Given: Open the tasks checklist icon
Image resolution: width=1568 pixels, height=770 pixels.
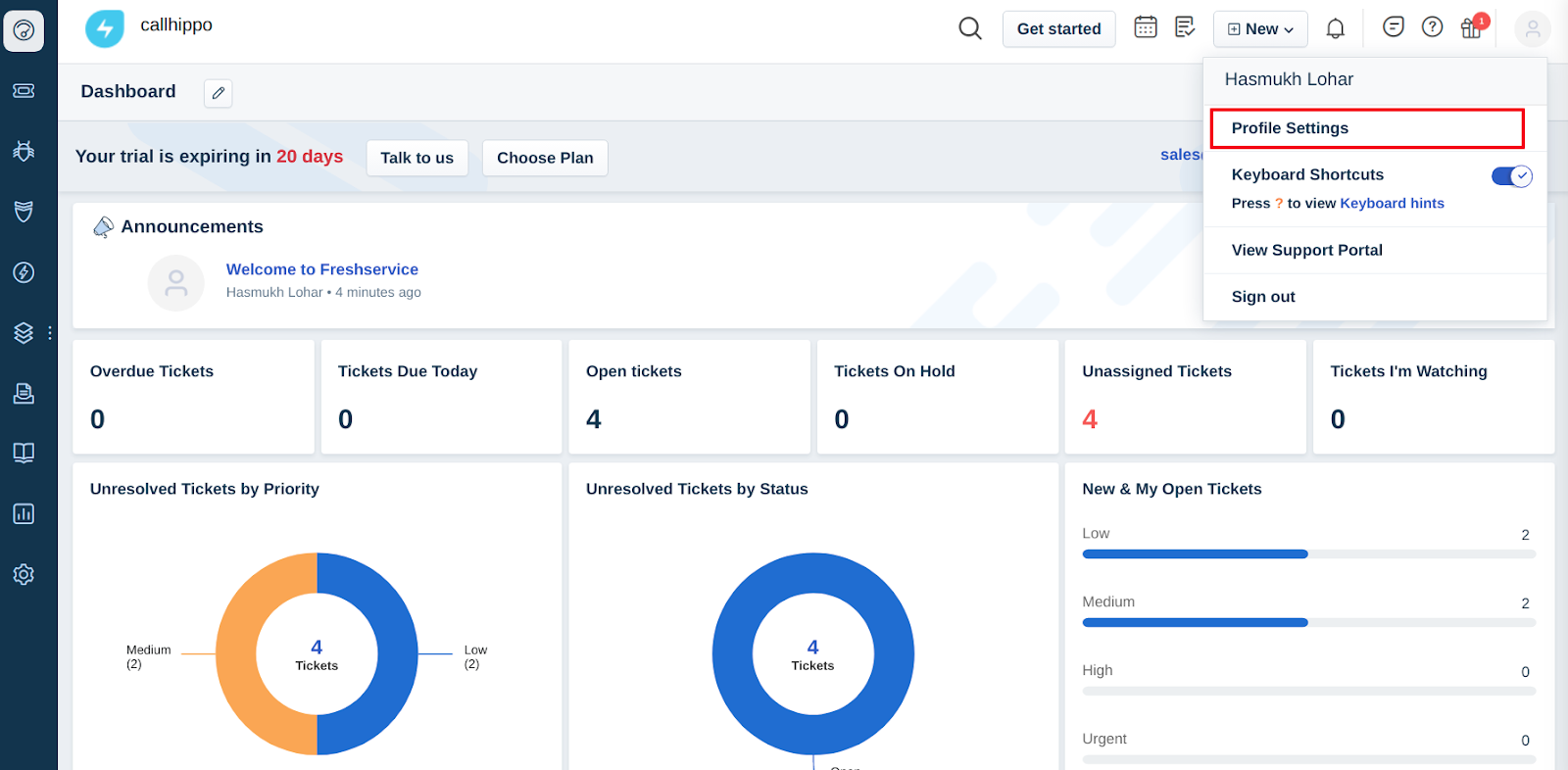Looking at the screenshot, I should 1185,27.
